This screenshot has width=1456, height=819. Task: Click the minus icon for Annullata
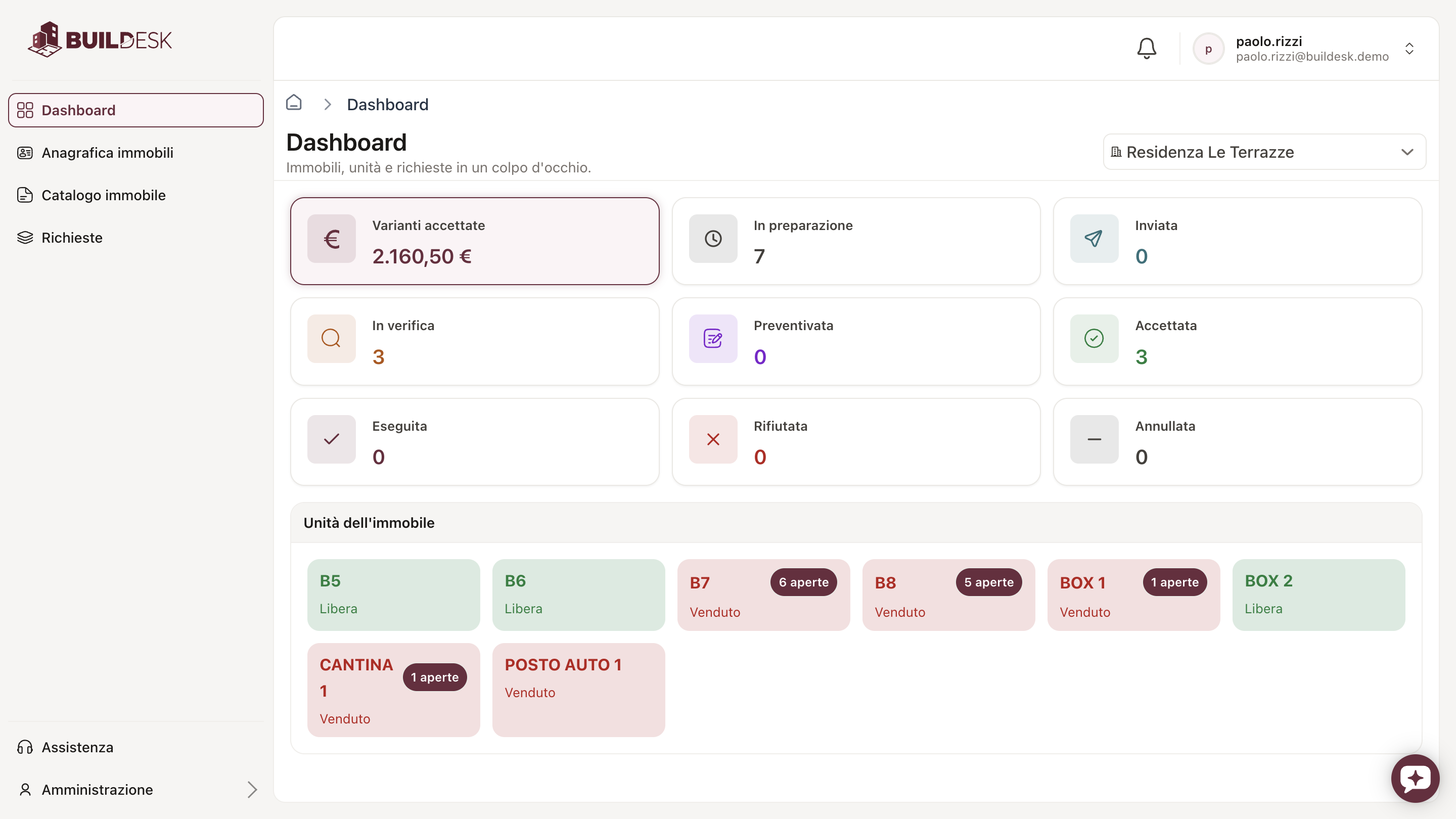click(1094, 439)
